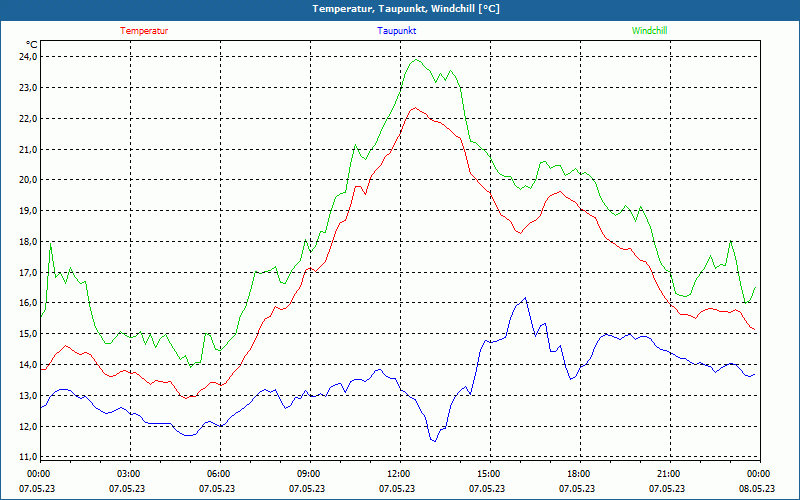Select the 06:00 time axis label
This screenshot has height=500, width=800.
click(x=218, y=474)
